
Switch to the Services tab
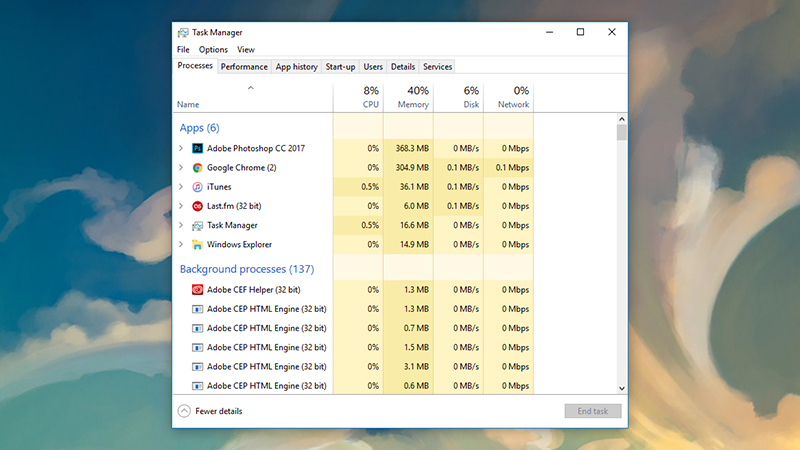pyautogui.click(x=437, y=67)
